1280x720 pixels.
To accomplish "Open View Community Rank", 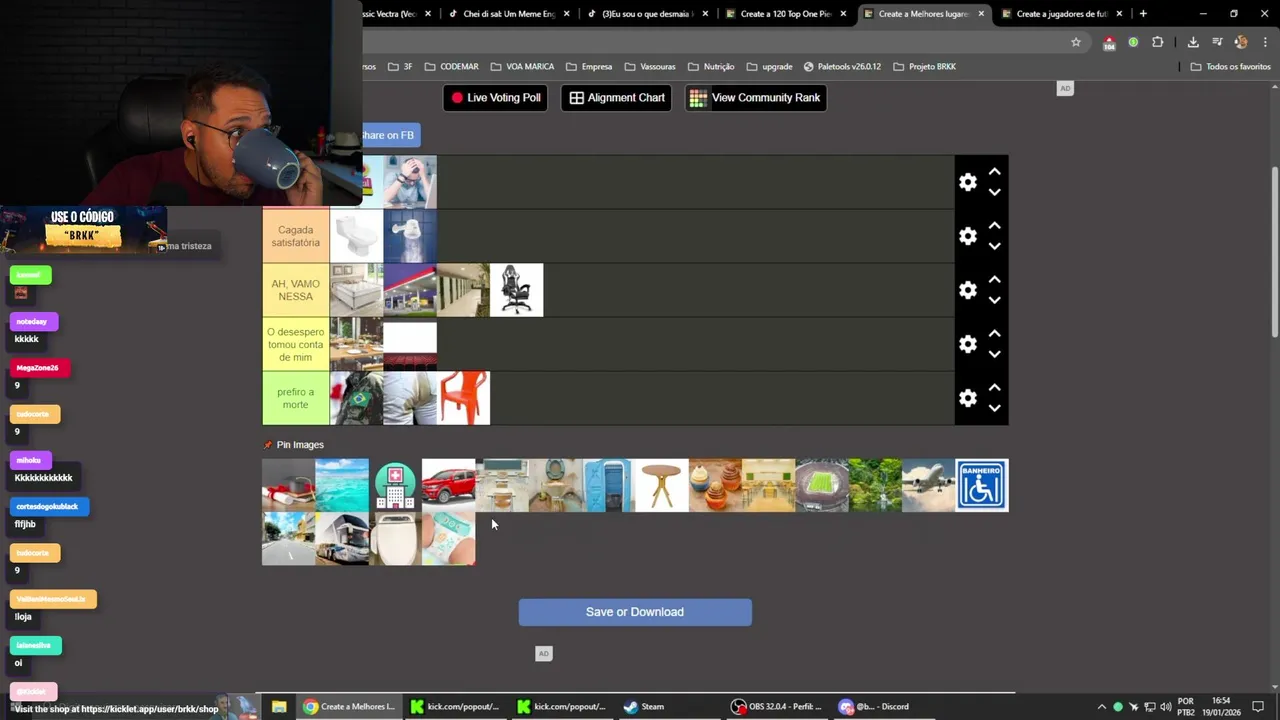I will click(755, 98).
